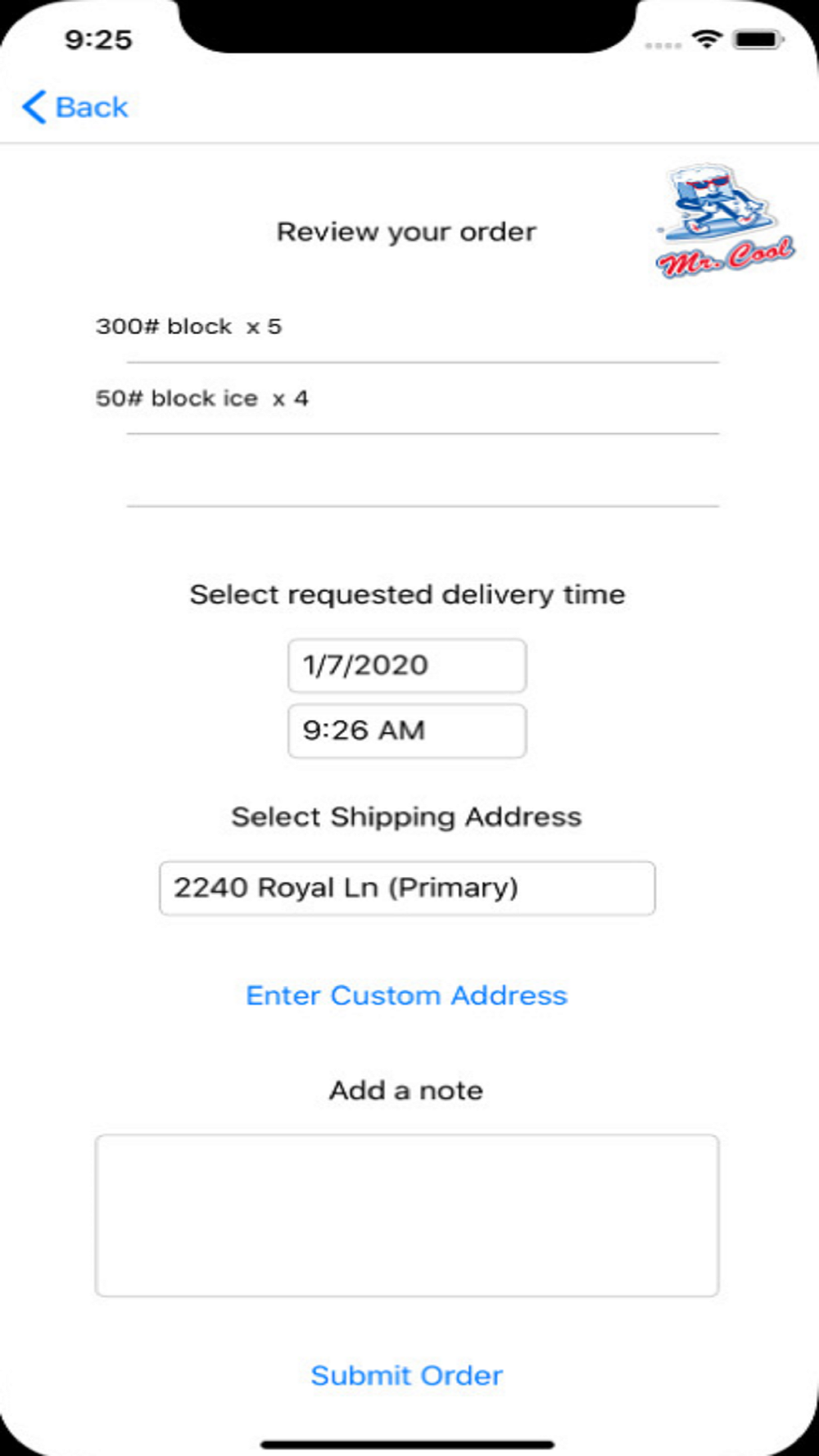The image size is (819, 1456).
Task: Tap Enter Custom Address link
Action: coord(406,995)
